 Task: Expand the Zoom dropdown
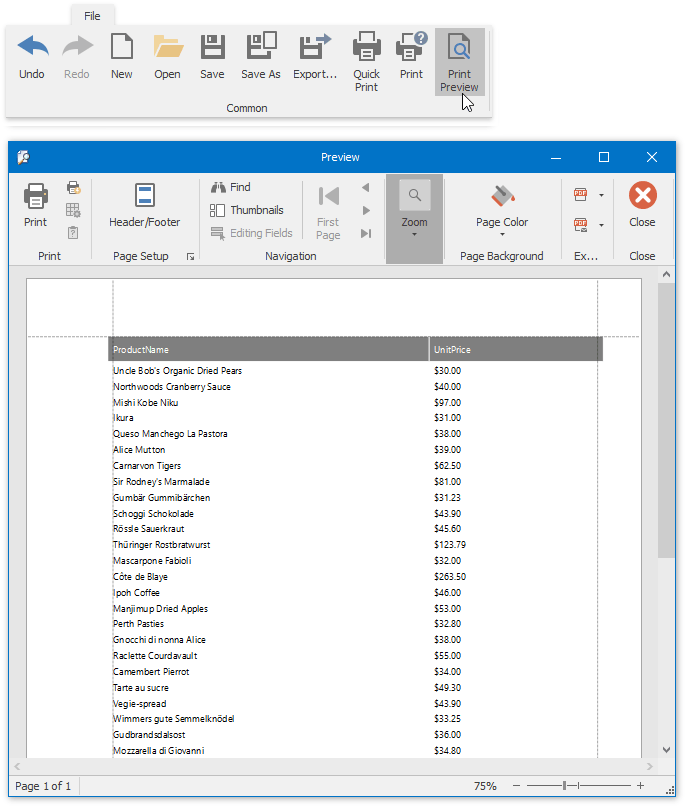pos(414,235)
